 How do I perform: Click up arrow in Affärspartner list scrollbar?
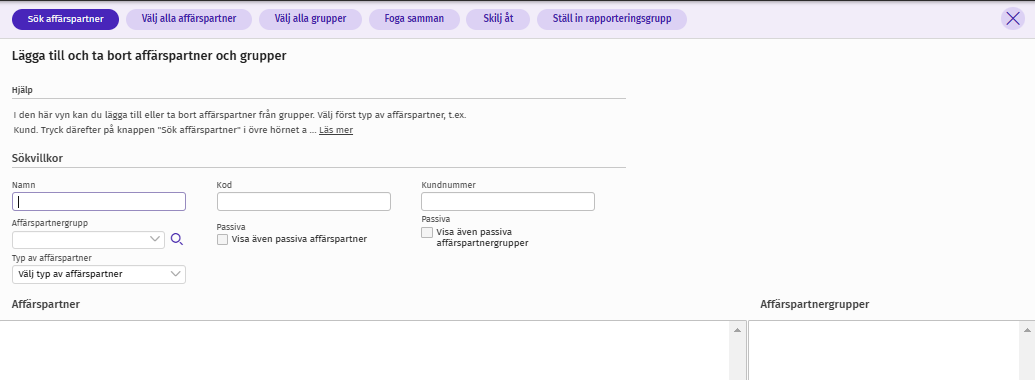(737, 329)
